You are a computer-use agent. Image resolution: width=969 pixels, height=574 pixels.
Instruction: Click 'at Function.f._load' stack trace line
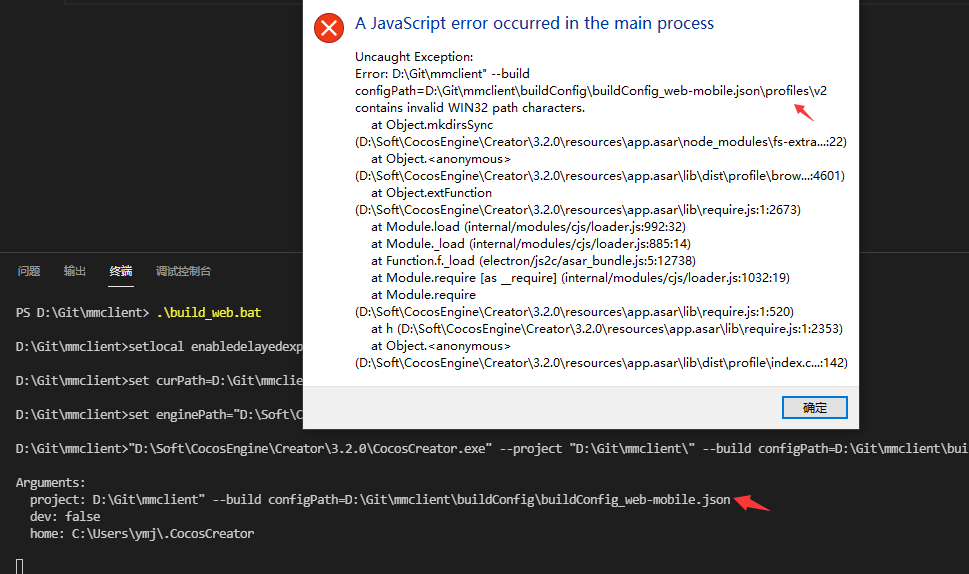pos(533,261)
